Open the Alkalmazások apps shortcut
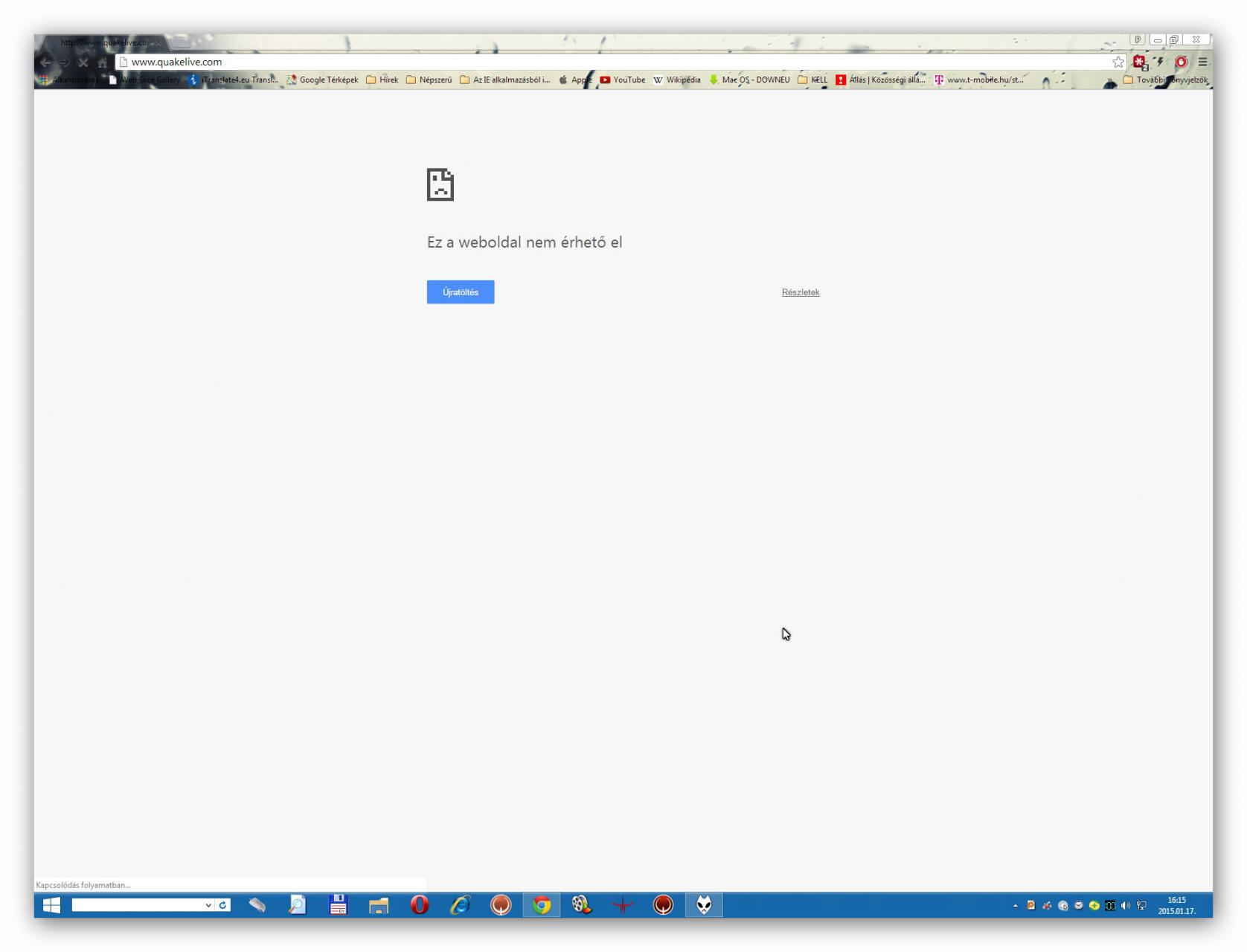 pos(67,80)
